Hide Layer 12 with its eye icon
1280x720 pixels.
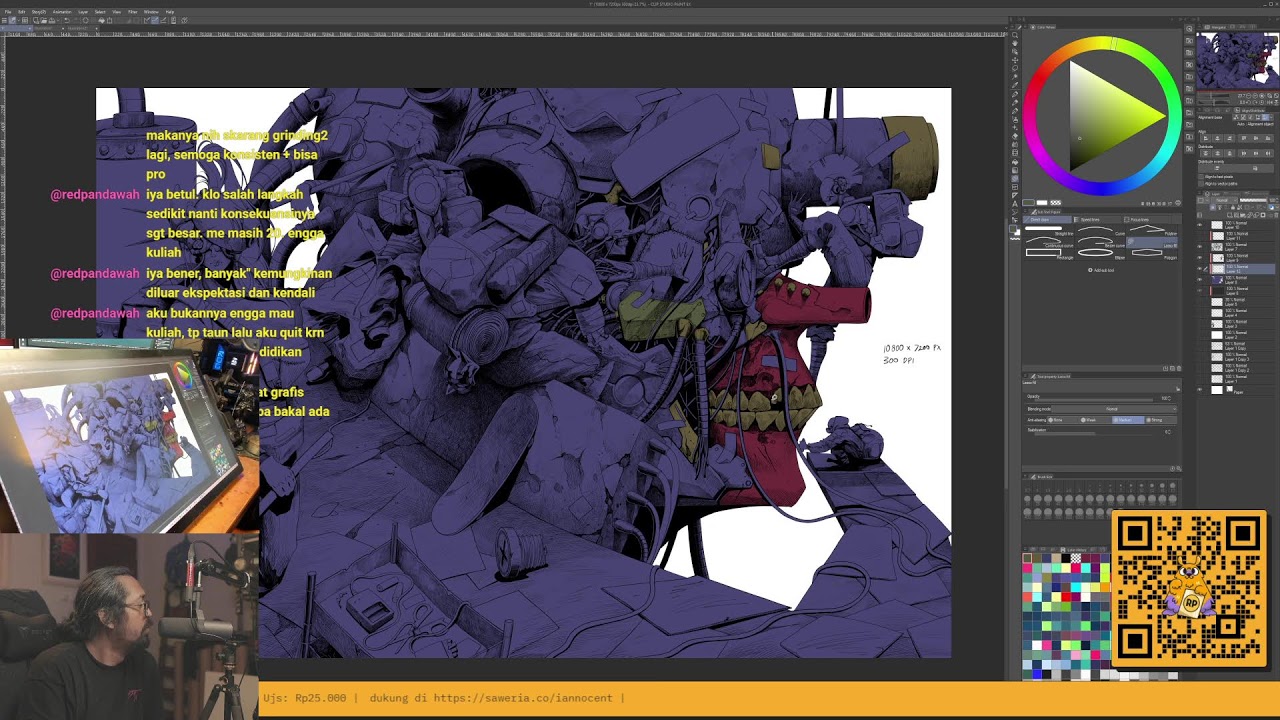[1200, 269]
